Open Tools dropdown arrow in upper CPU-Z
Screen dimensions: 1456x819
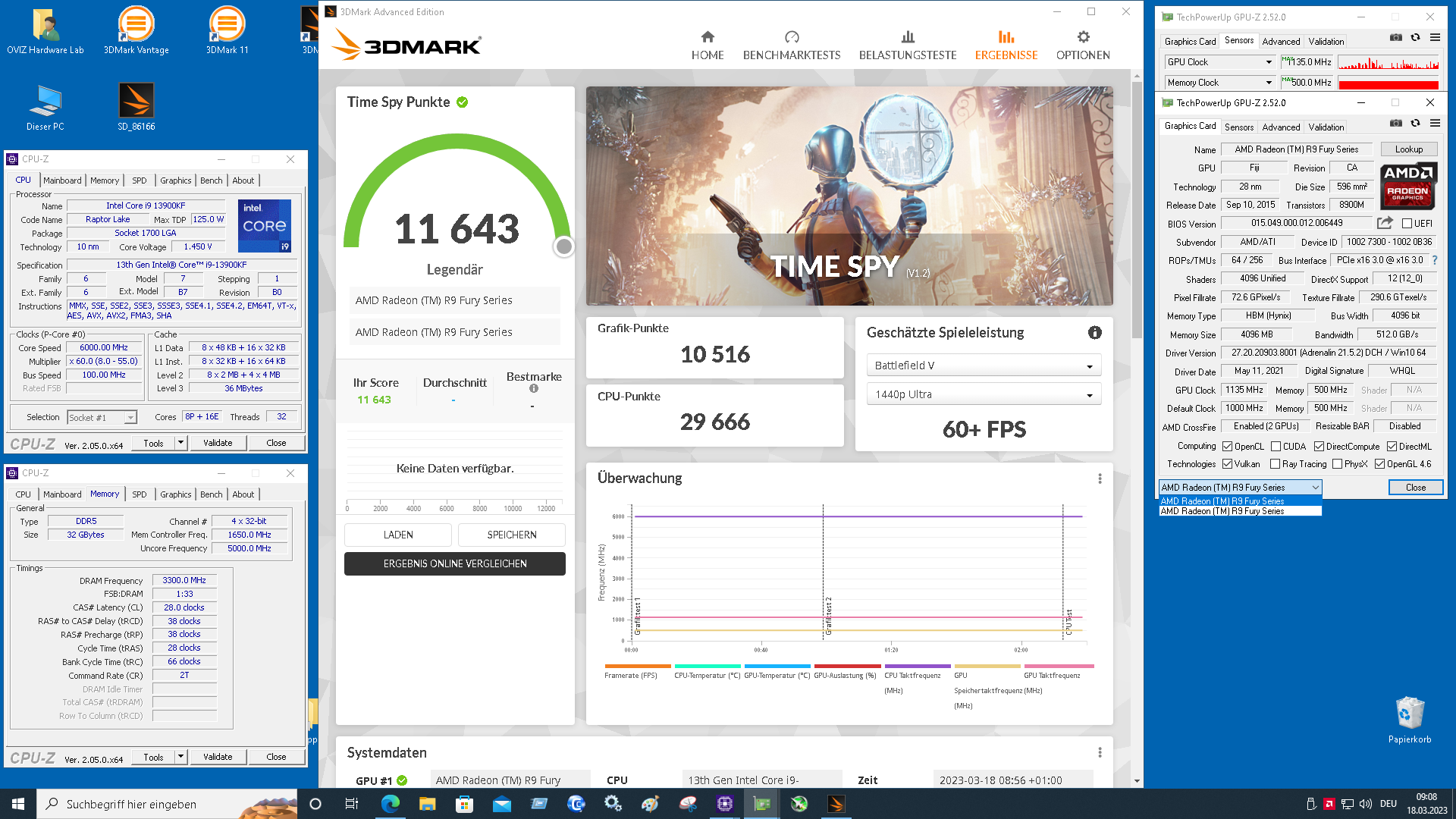tap(180, 443)
